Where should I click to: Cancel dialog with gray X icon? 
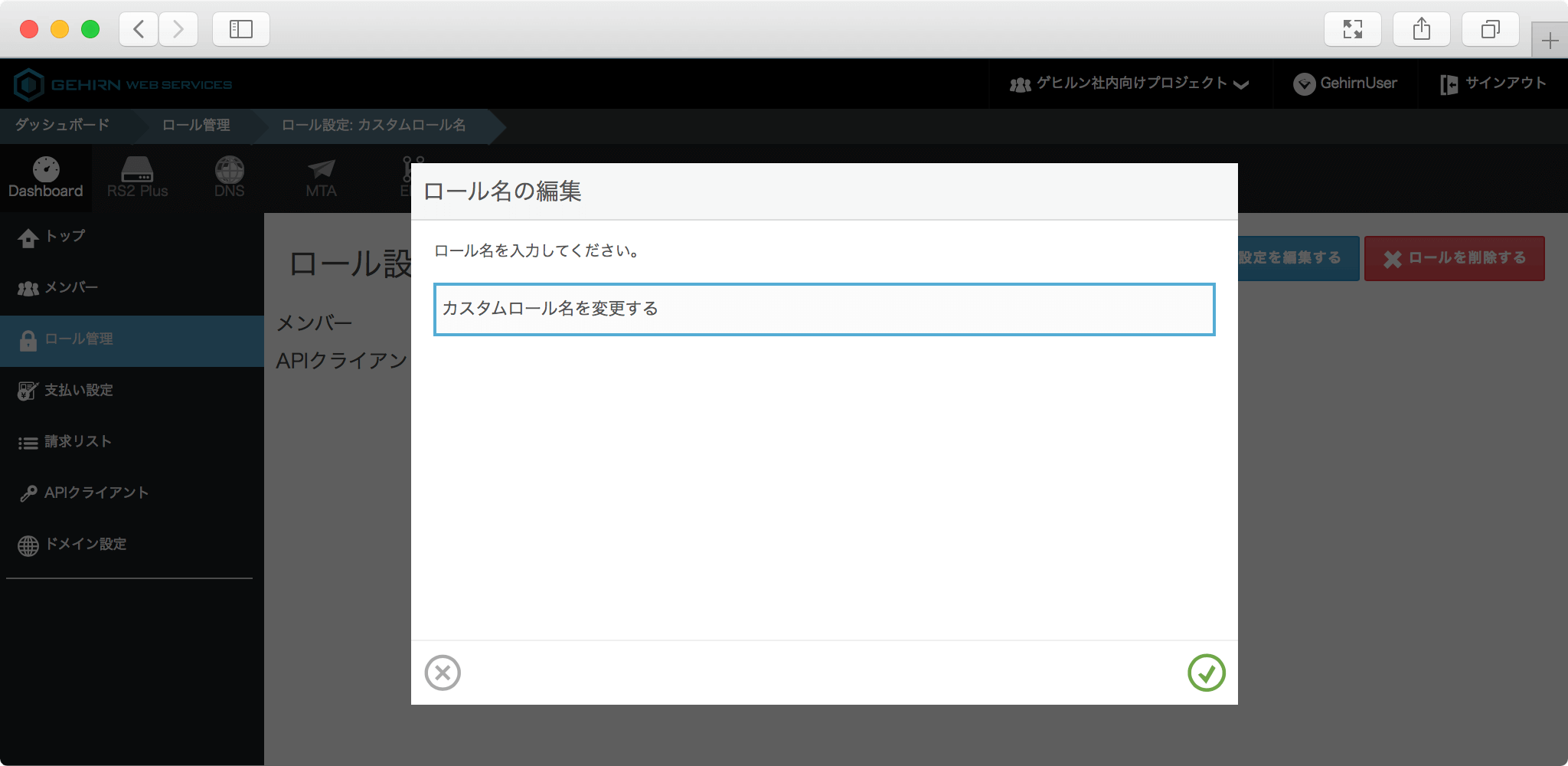click(443, 673)
